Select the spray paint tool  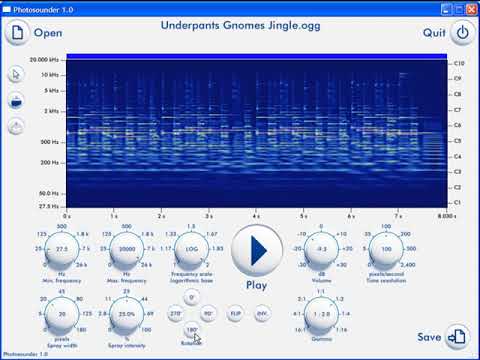(16, 101)
